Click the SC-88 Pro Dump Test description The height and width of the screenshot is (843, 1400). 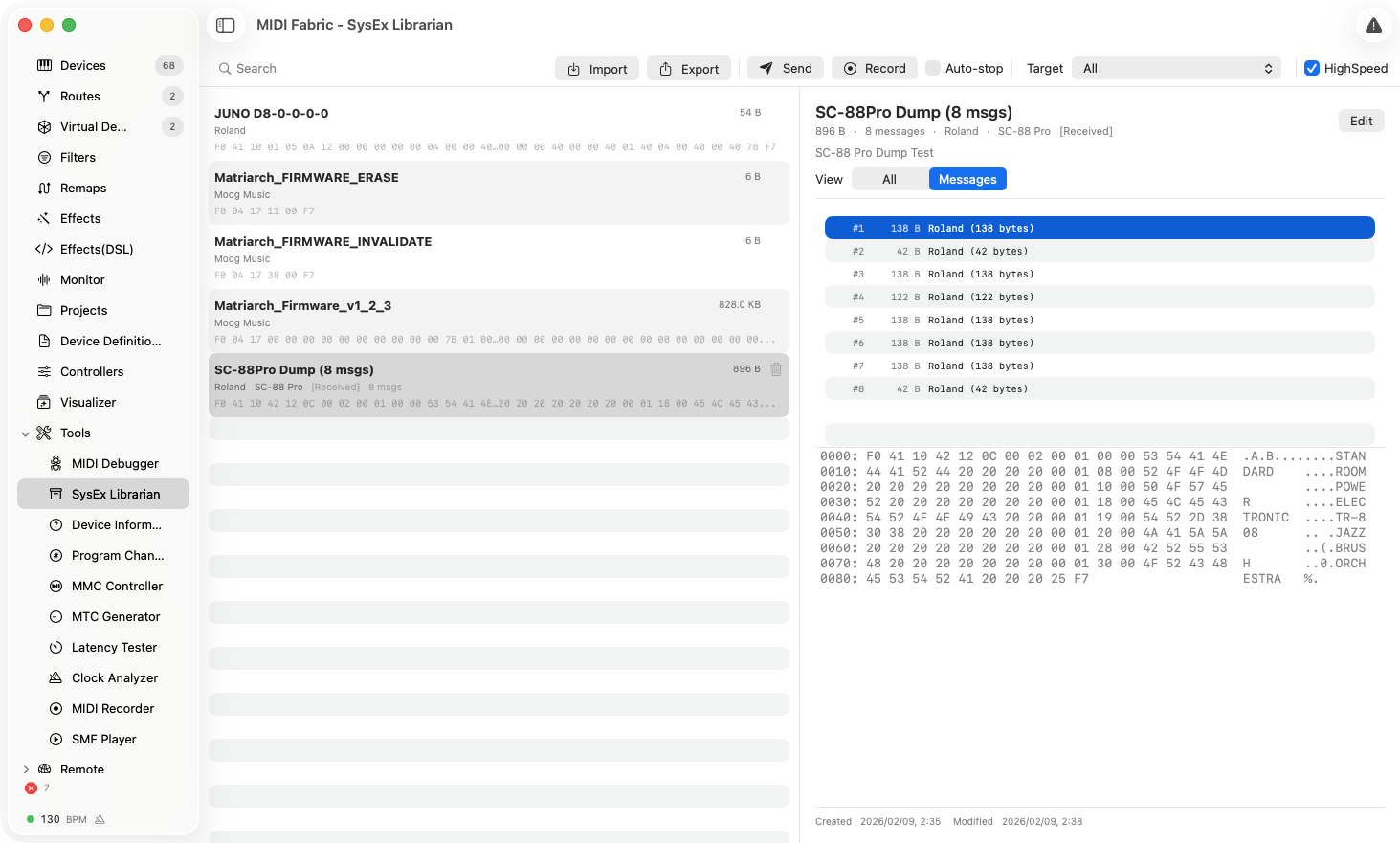(874, 153)
